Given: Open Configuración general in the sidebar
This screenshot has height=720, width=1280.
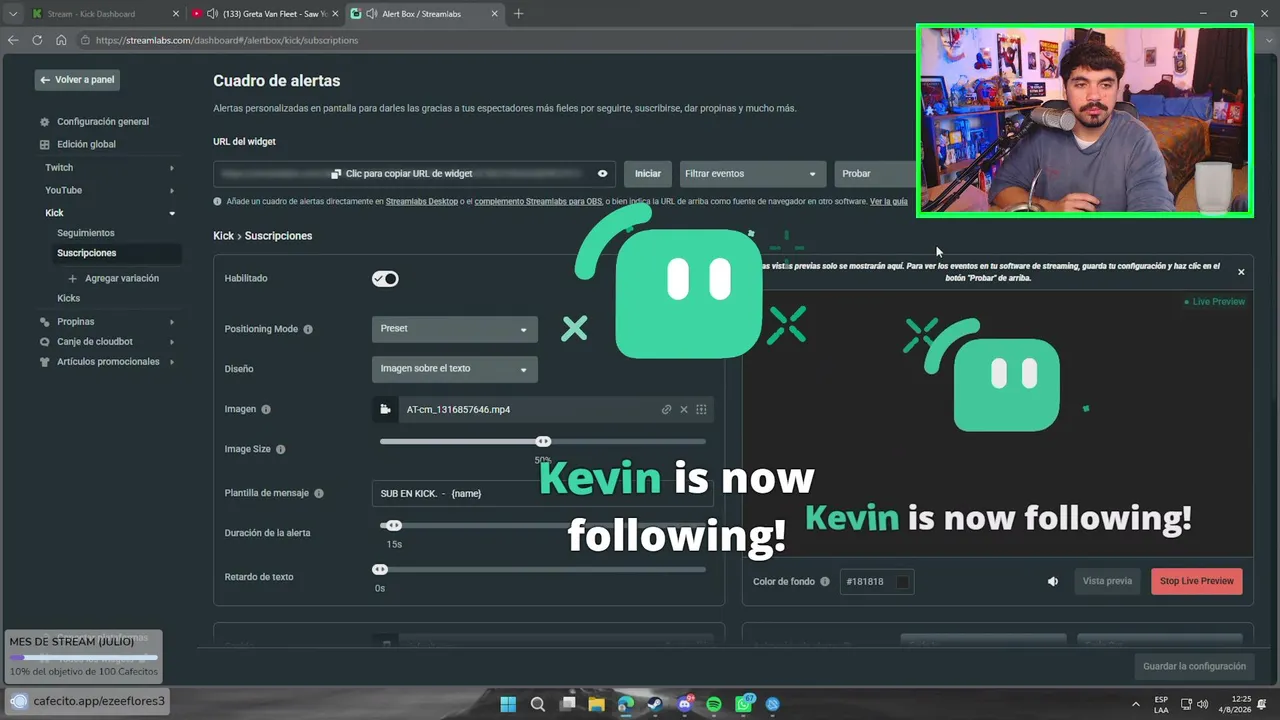Looking at the screenshot, I should (103, 122).
